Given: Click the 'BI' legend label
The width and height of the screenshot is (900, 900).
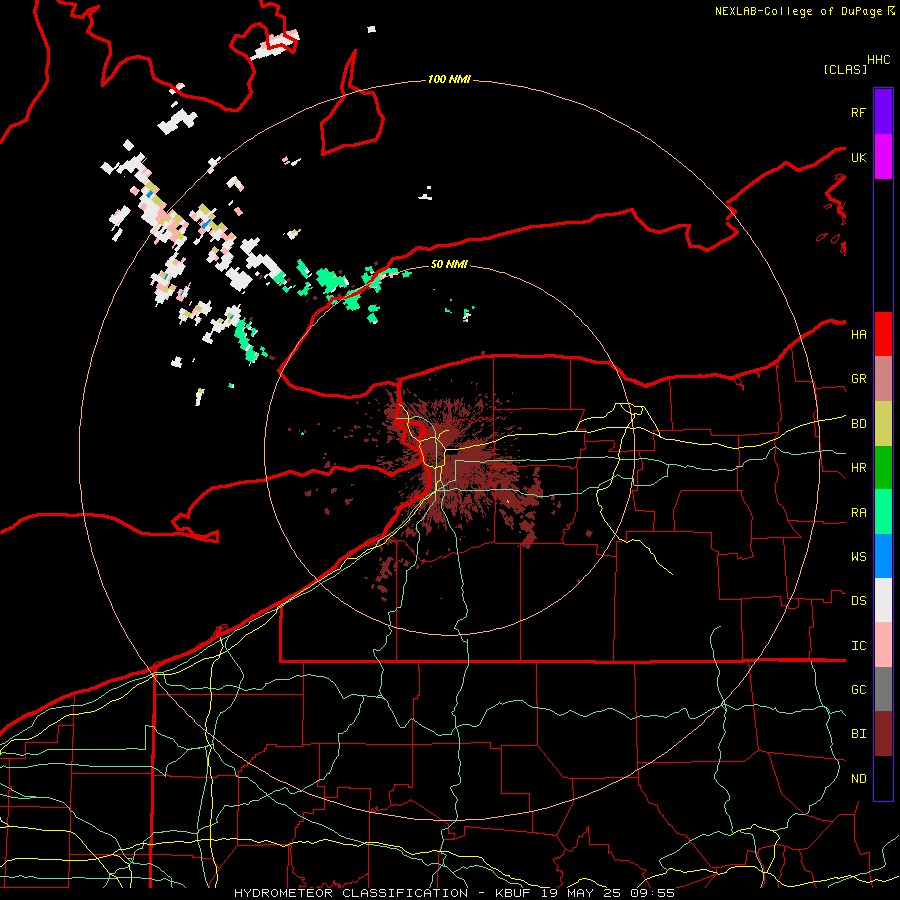Looking at the screenshot, I should click(858, 734).
